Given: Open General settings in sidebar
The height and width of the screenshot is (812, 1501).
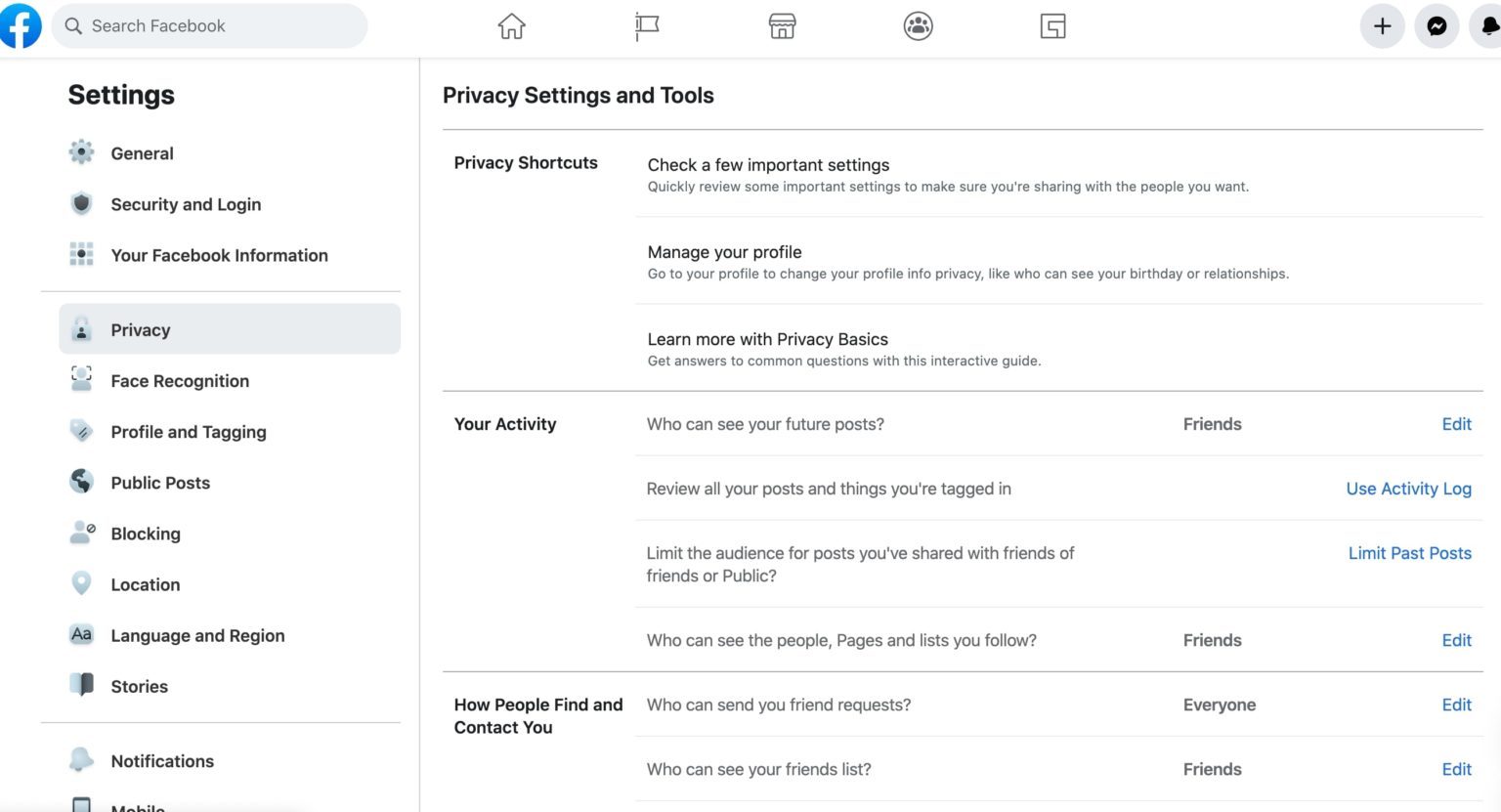Looking at the screenshot, I should coord(142,153).
